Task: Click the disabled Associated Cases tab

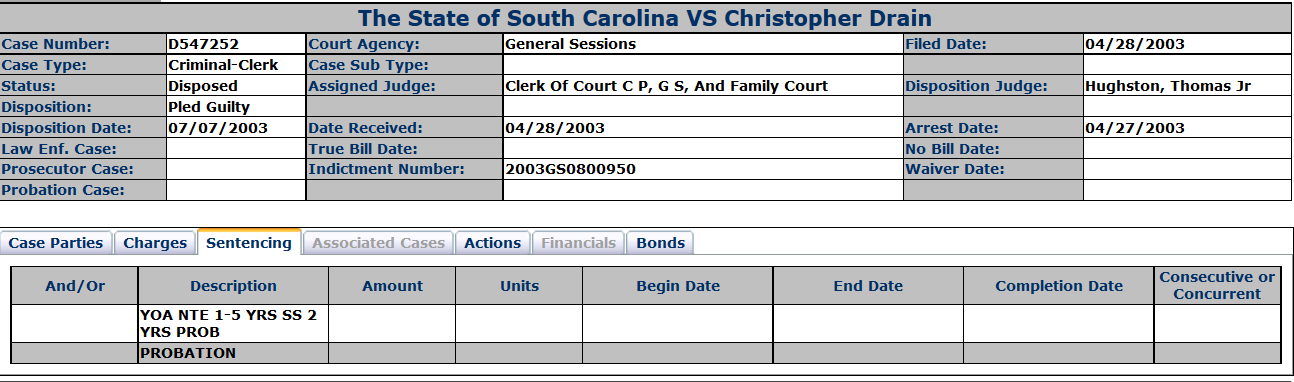Action: coord(379,243)
